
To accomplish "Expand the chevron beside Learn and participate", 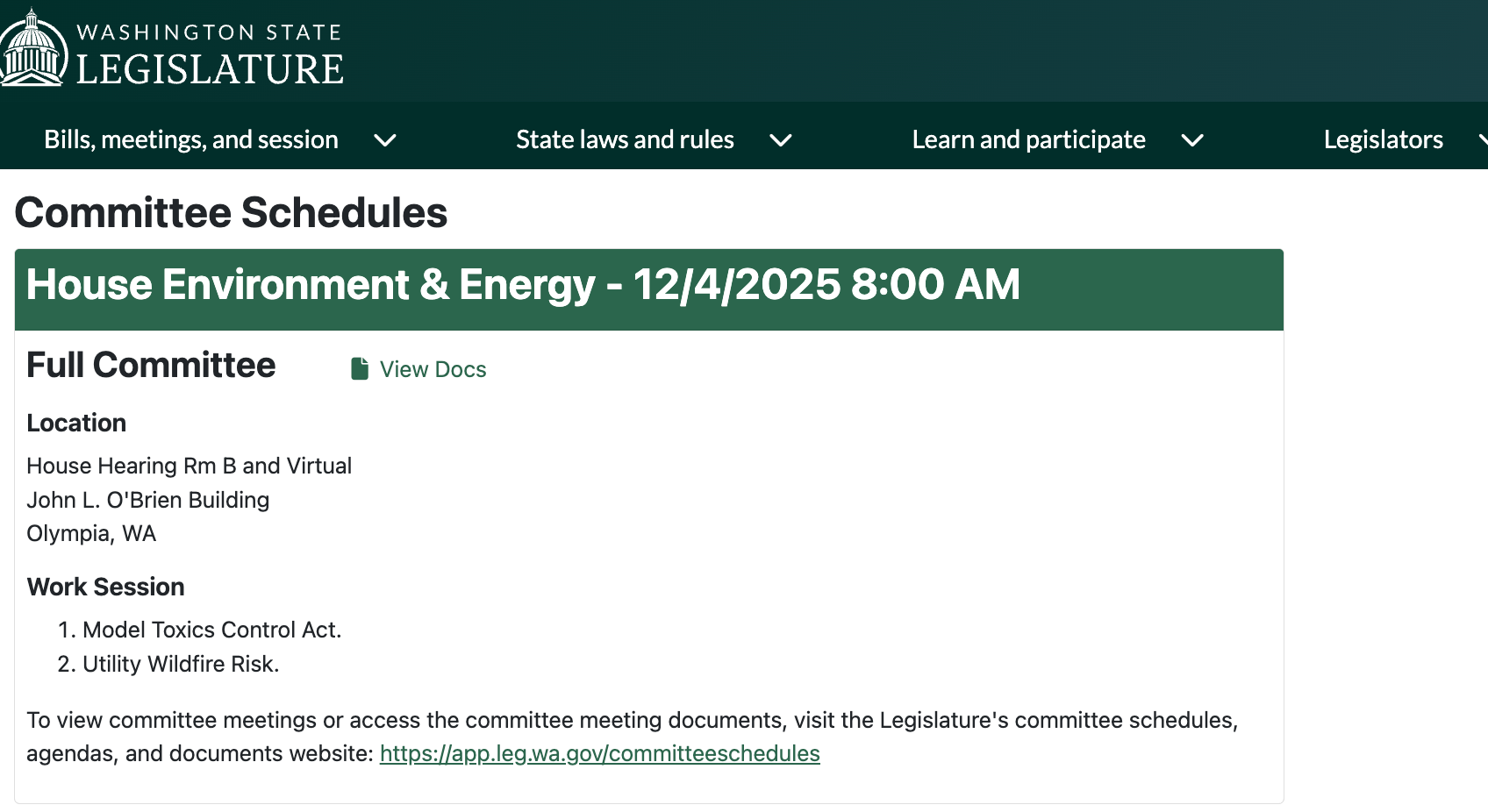I will pos(1192,140).
